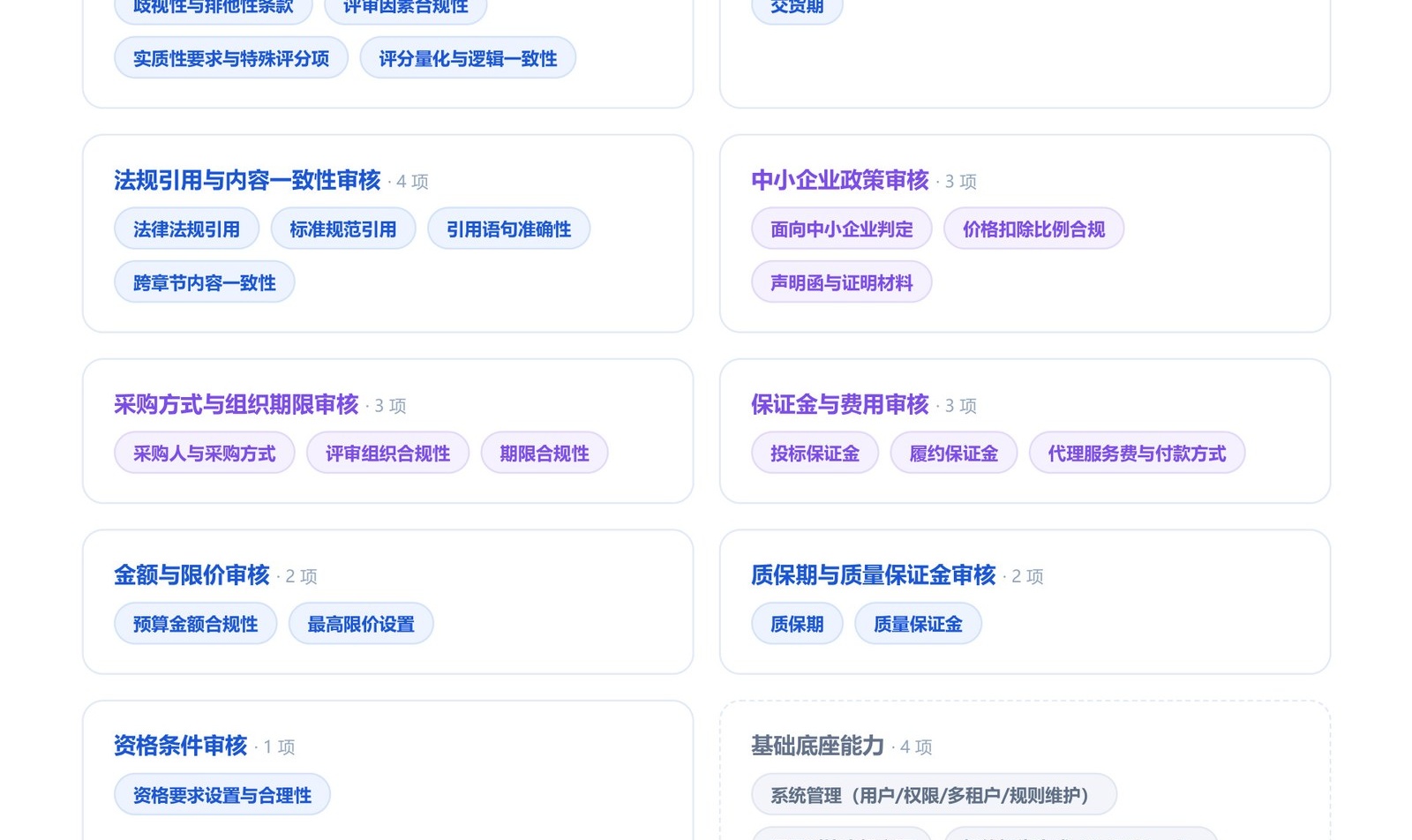1412x840 pixels.
Task: Open the 采购方式与组织期限审核 heading
Action: coord(236,404)
